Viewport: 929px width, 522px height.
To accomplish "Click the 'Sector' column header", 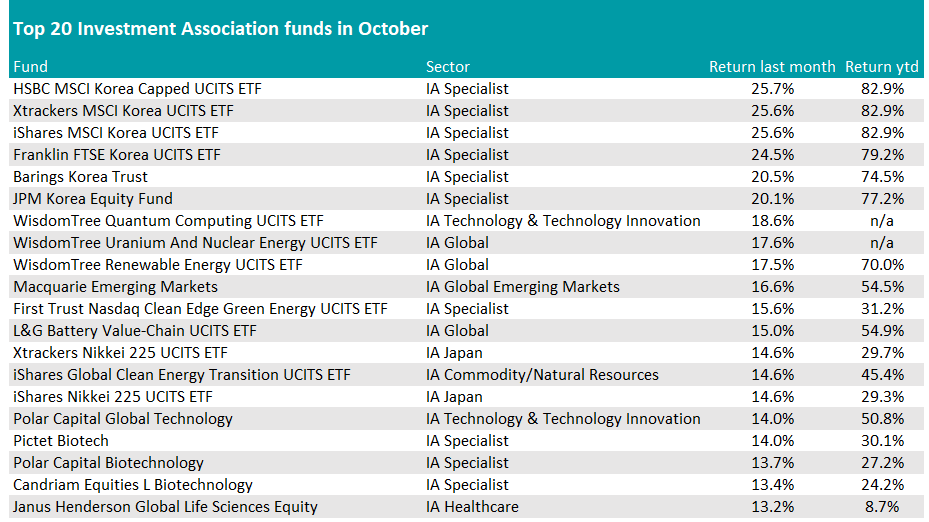I will pos(448,67).
